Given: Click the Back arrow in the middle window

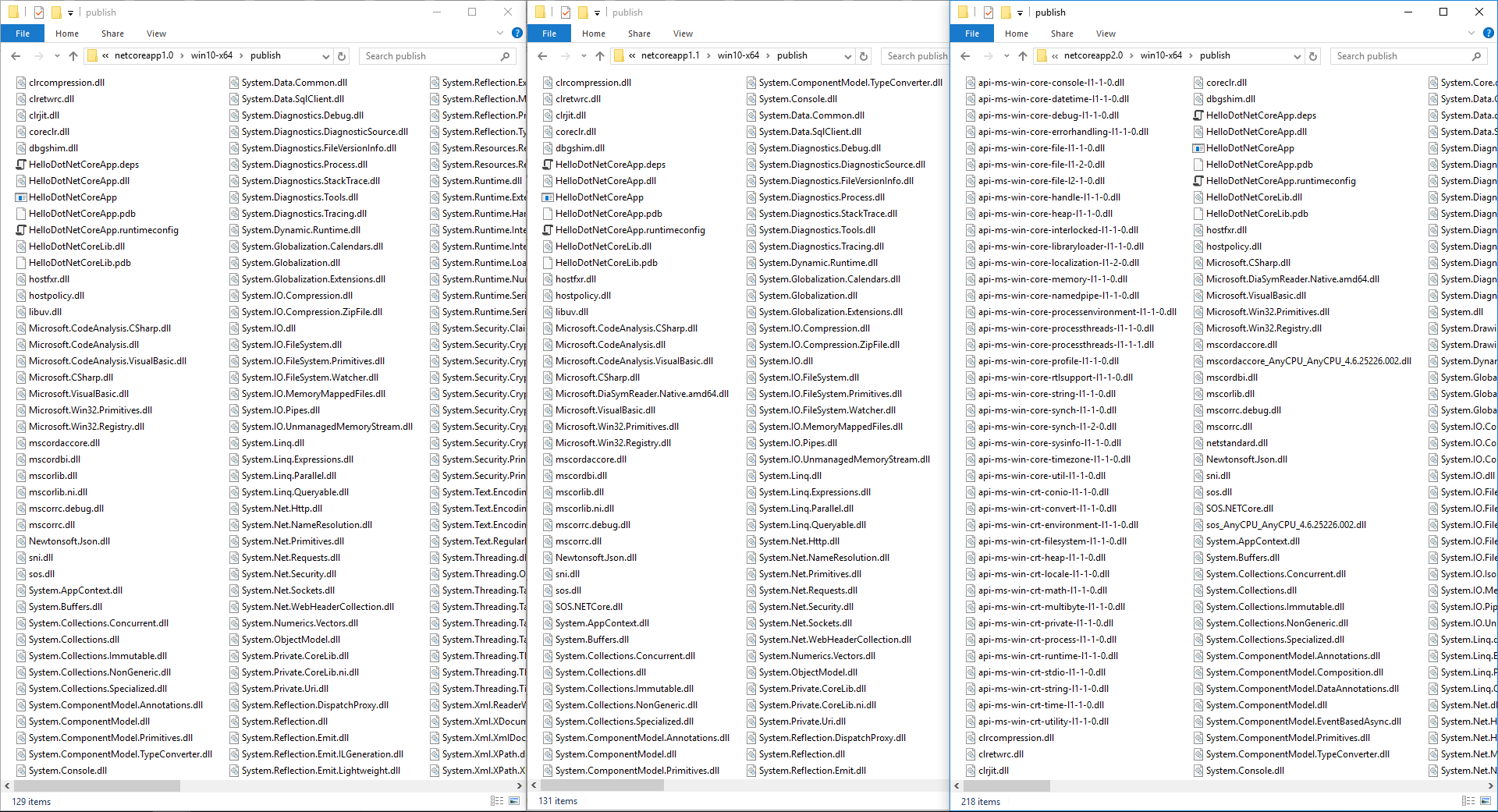Looking at the screenshot, I should click(x=542, y=55).
